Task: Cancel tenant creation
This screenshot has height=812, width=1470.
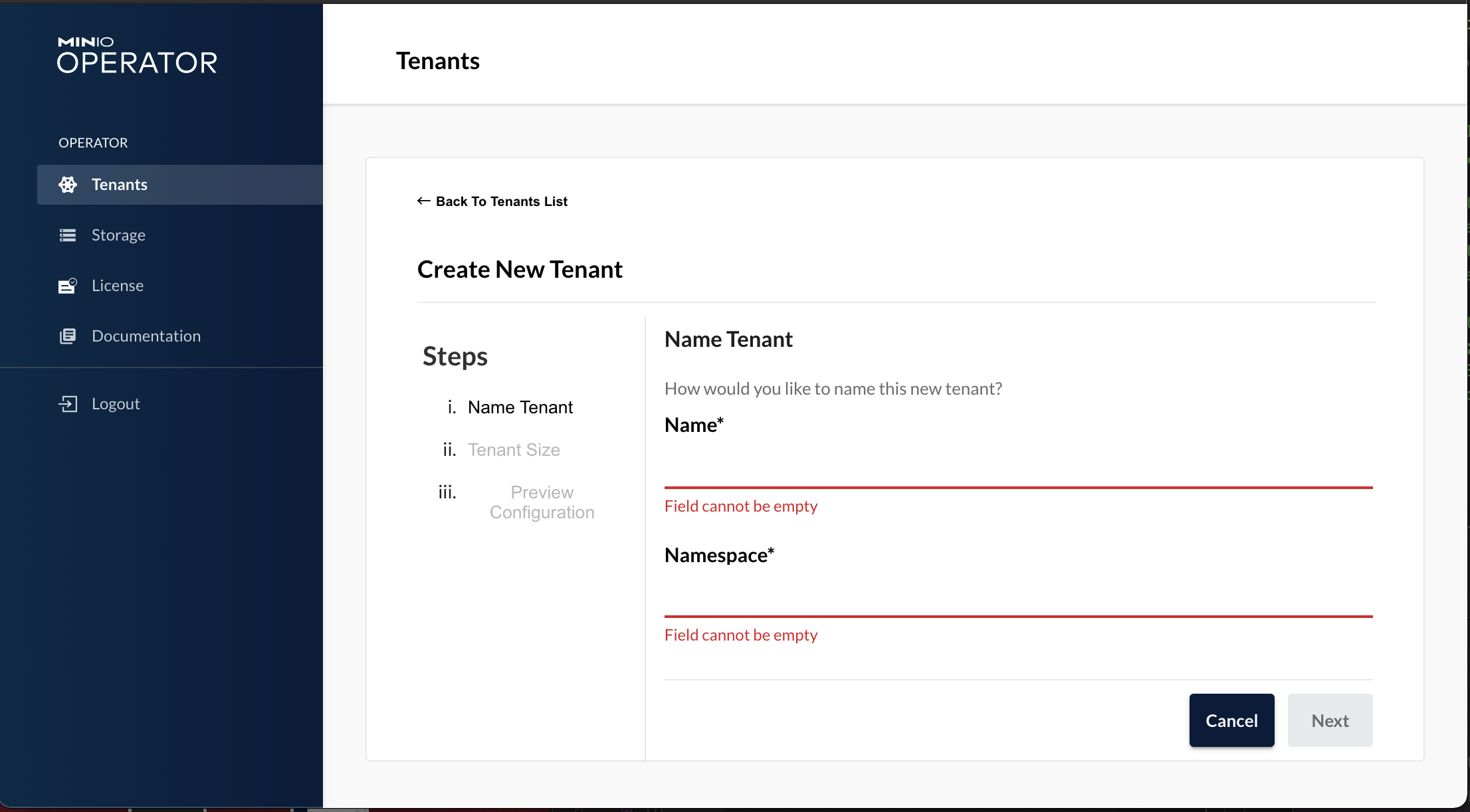Action: [1232, 720]
